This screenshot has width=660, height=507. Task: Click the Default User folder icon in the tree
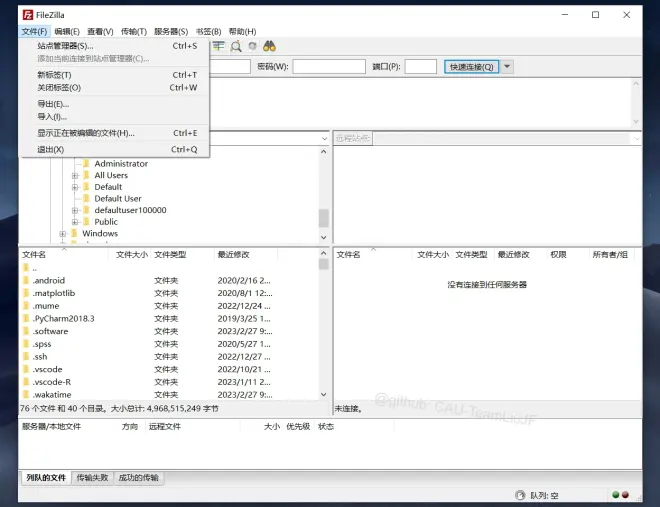point(86,198)
